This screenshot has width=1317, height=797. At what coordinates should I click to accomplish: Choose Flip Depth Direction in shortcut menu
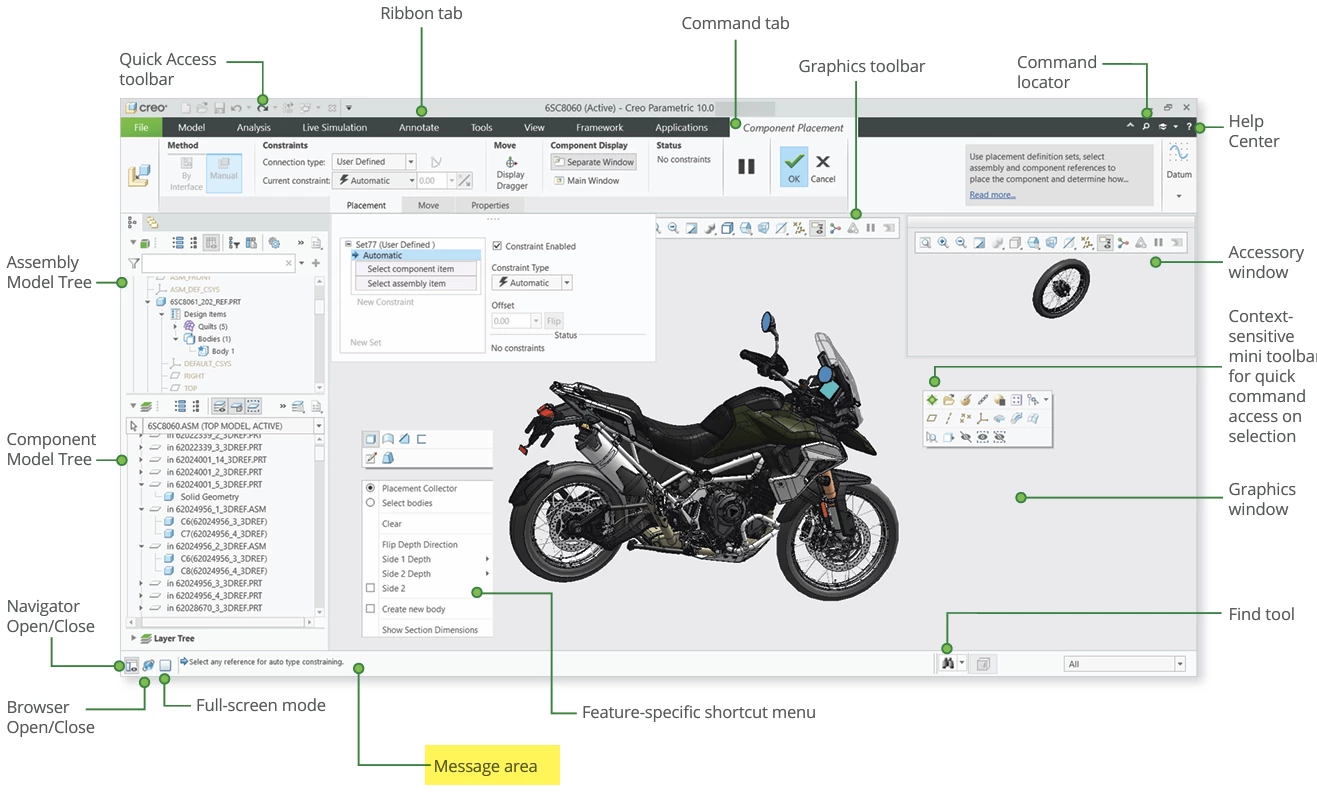(x=420, y=545)
